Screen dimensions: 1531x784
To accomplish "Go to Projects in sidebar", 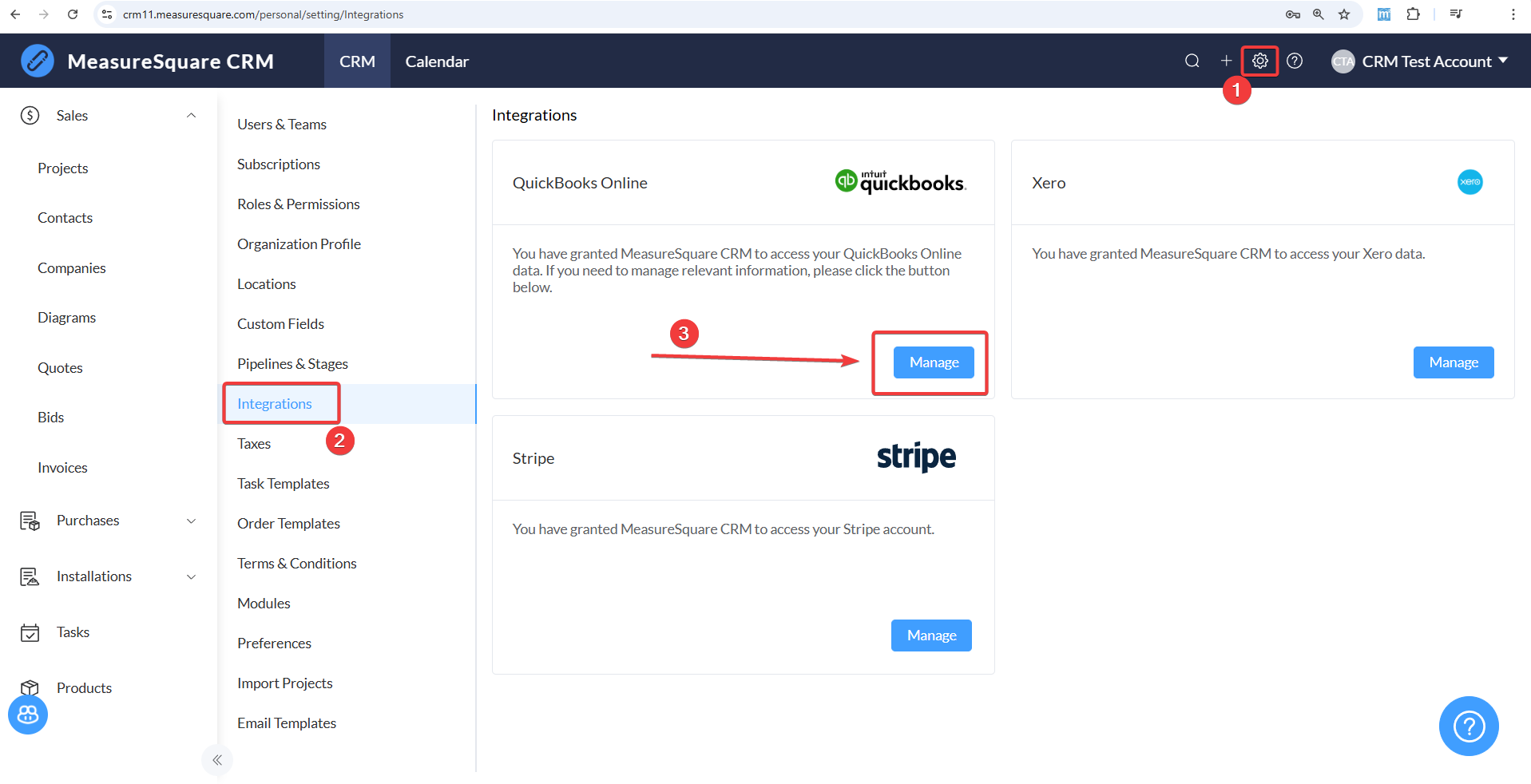I will [x=63, y=168].
